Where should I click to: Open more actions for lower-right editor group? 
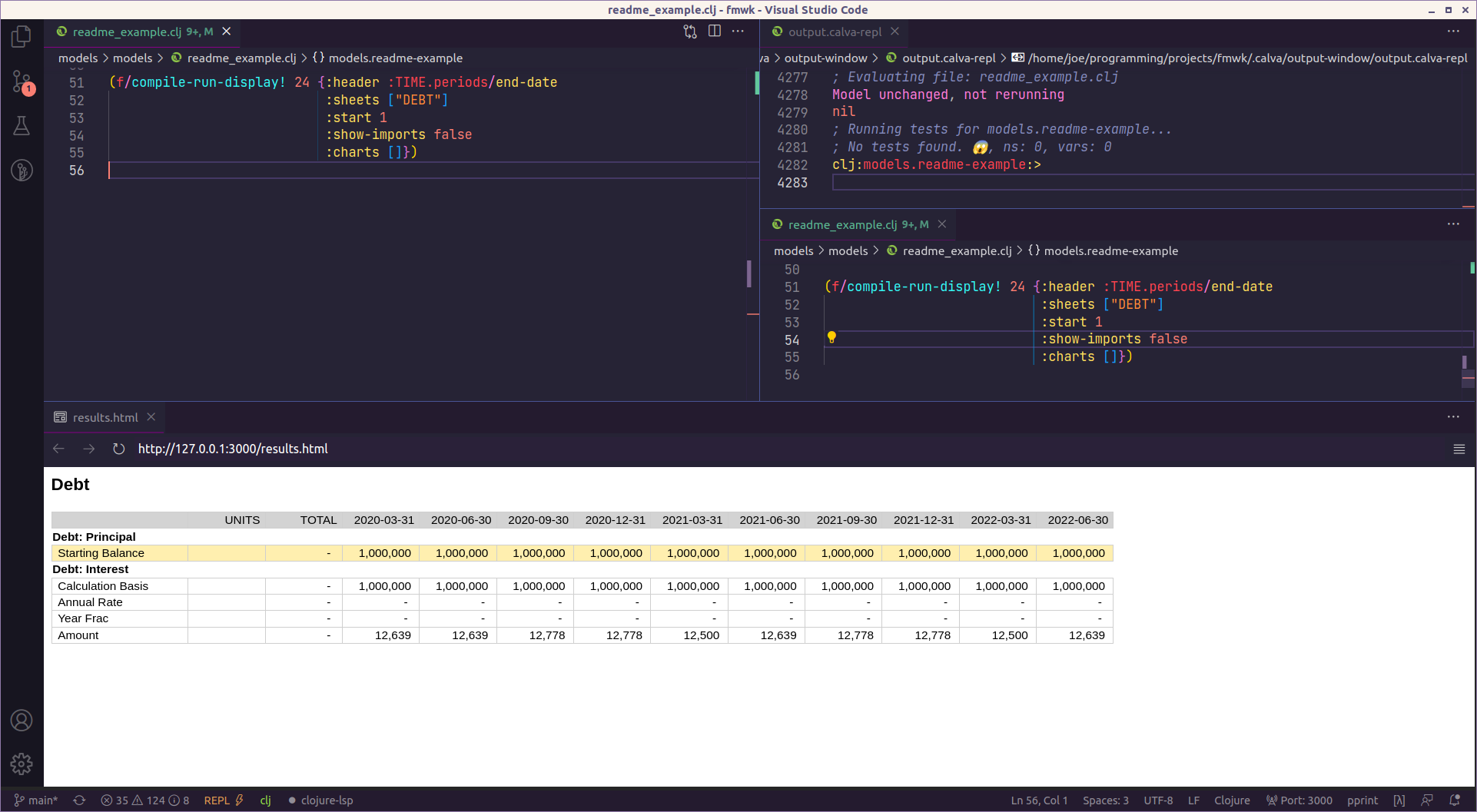click(1453, 224)
